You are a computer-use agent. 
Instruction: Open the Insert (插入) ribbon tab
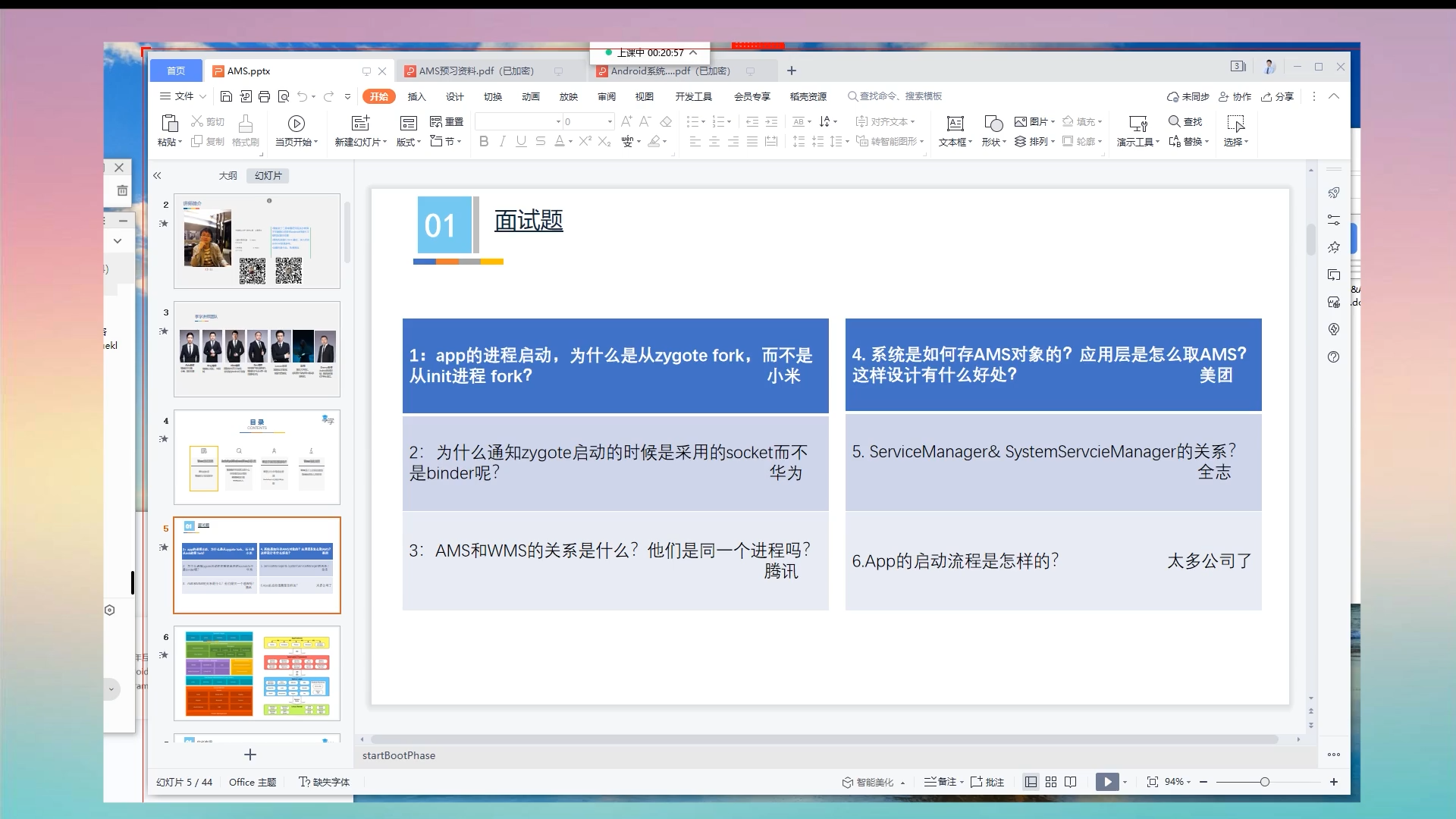[x=416, y=96]
